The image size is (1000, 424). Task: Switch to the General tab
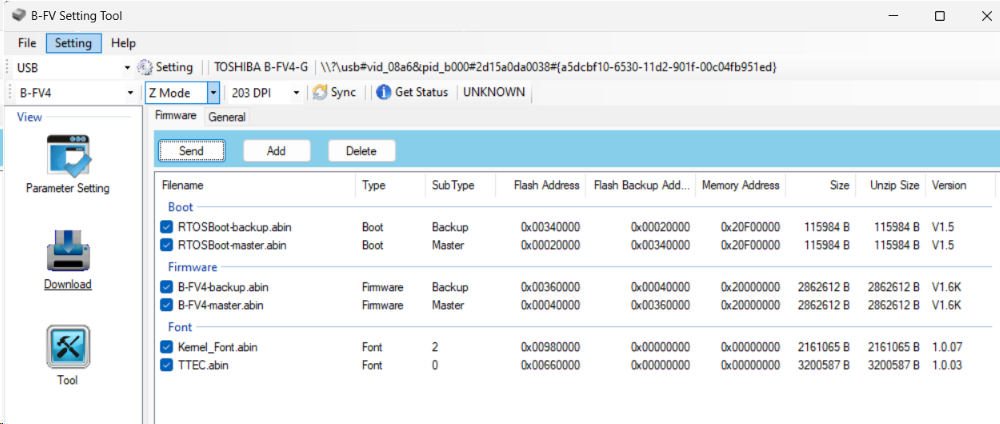[227, 117]
